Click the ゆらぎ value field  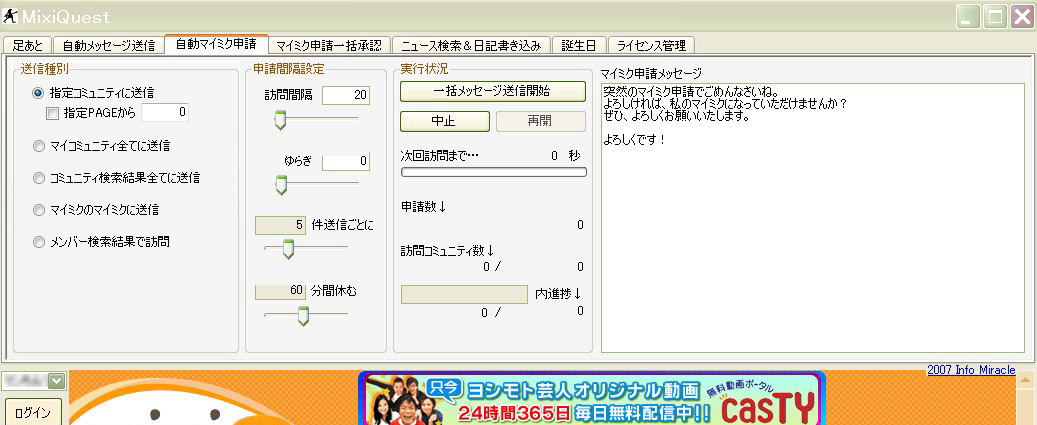(346, 161)
